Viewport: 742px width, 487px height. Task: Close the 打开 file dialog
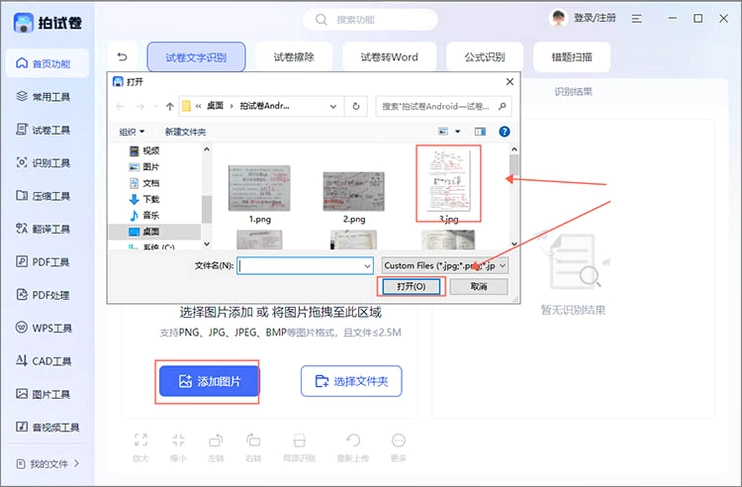(510, 81)
